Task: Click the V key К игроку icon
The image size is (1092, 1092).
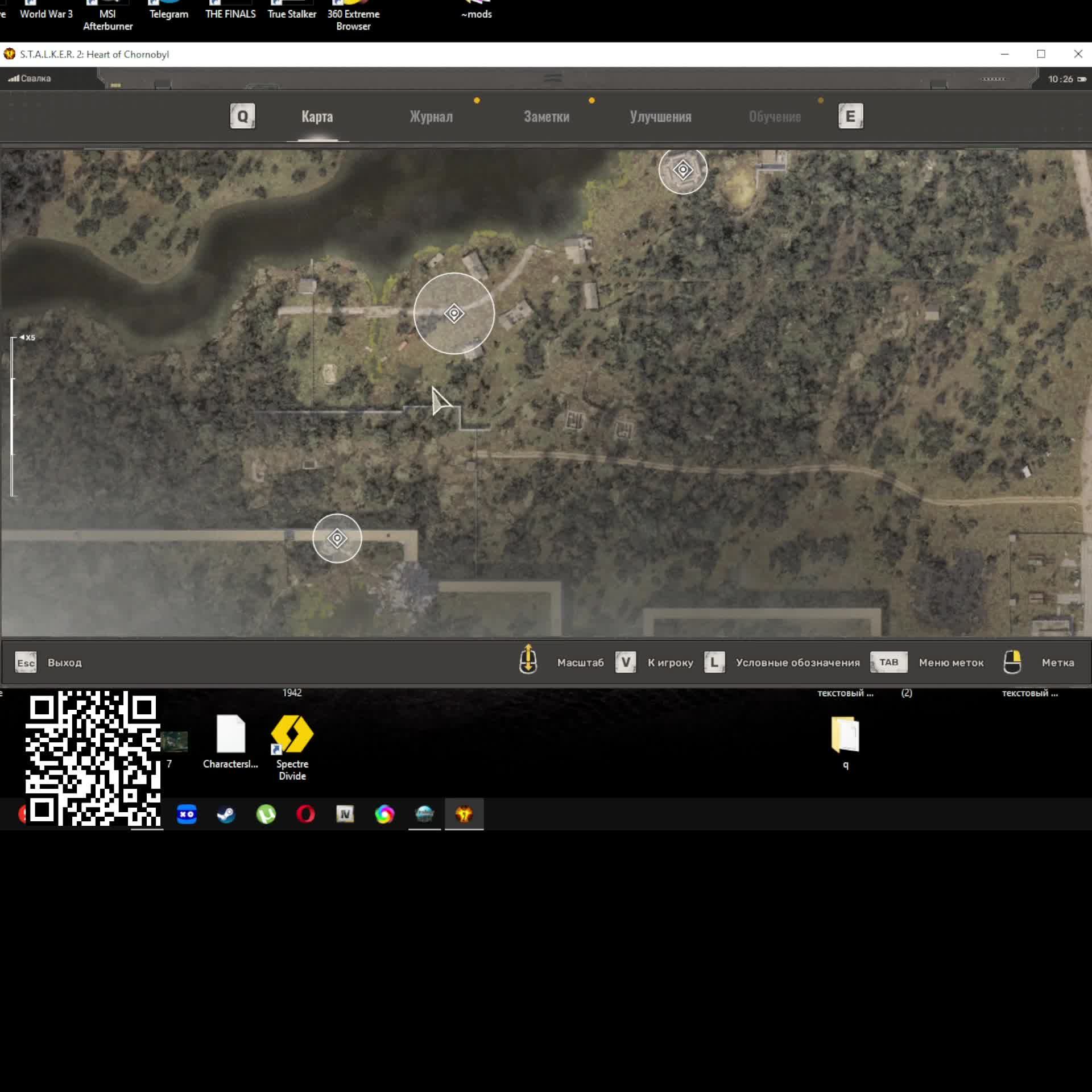Action: [626, 663]
